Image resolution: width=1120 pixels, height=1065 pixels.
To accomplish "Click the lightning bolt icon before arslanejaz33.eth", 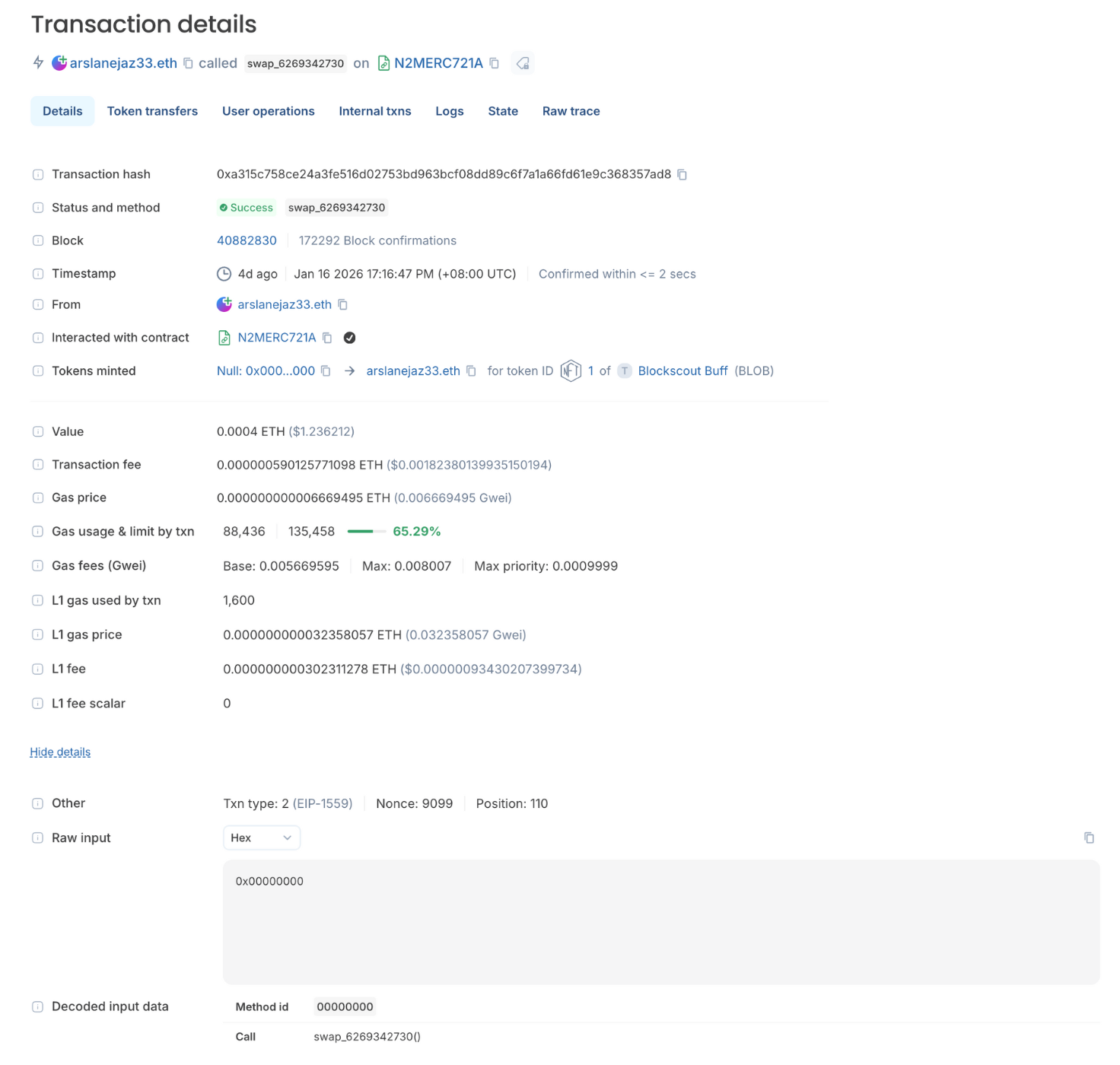I will coord(37,63).
